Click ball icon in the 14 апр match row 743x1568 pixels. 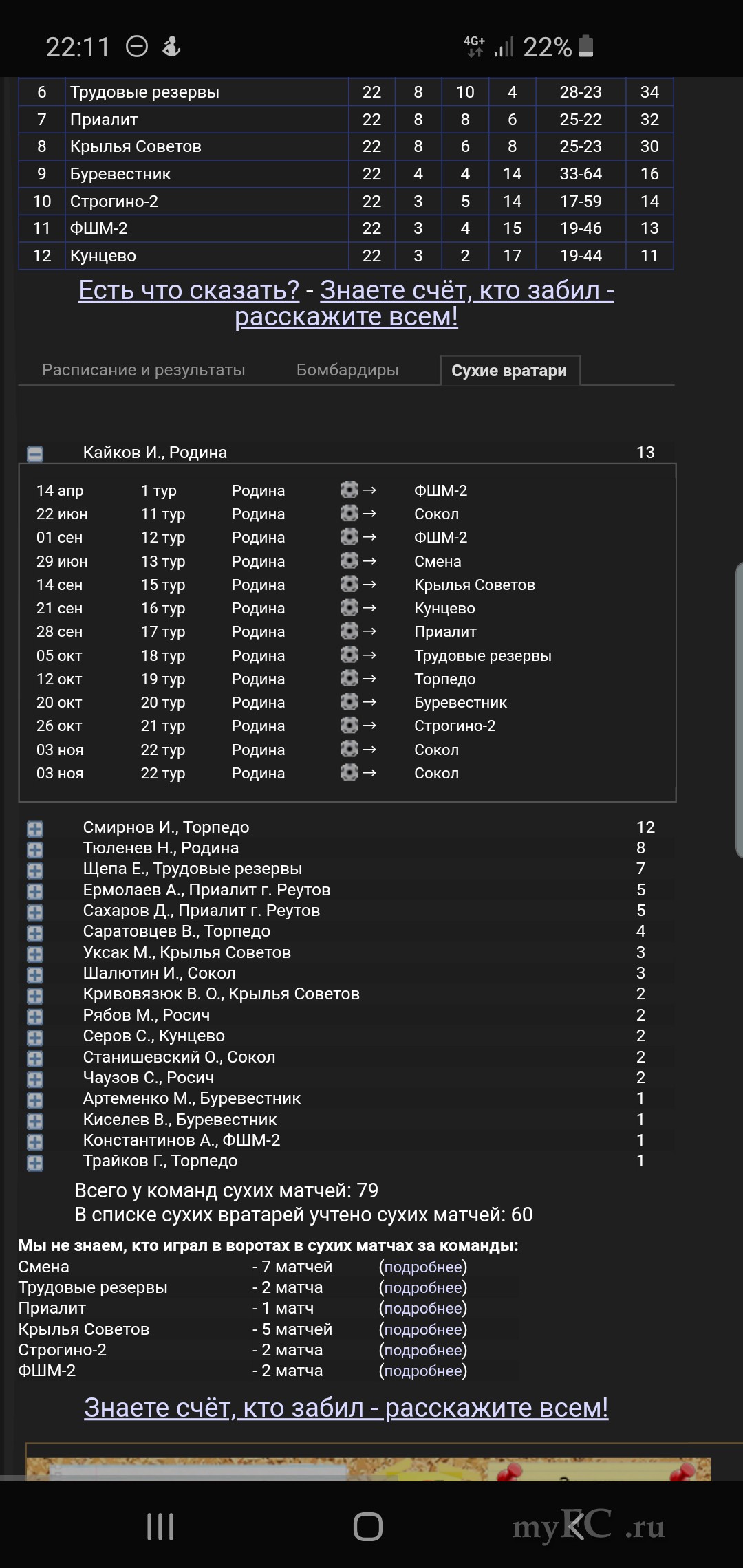point(349,490)
